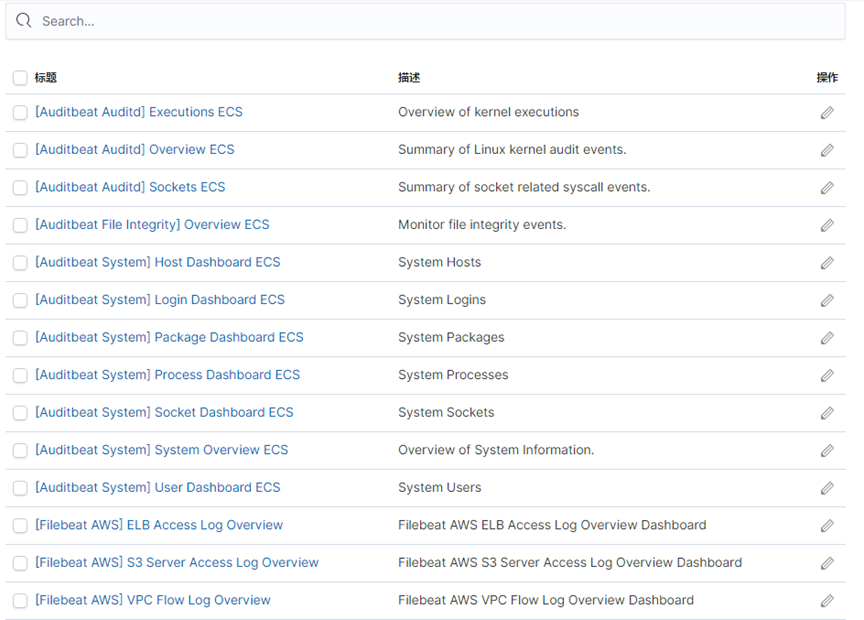
Task: Click the 操作 column header
Action: (827, 78)
